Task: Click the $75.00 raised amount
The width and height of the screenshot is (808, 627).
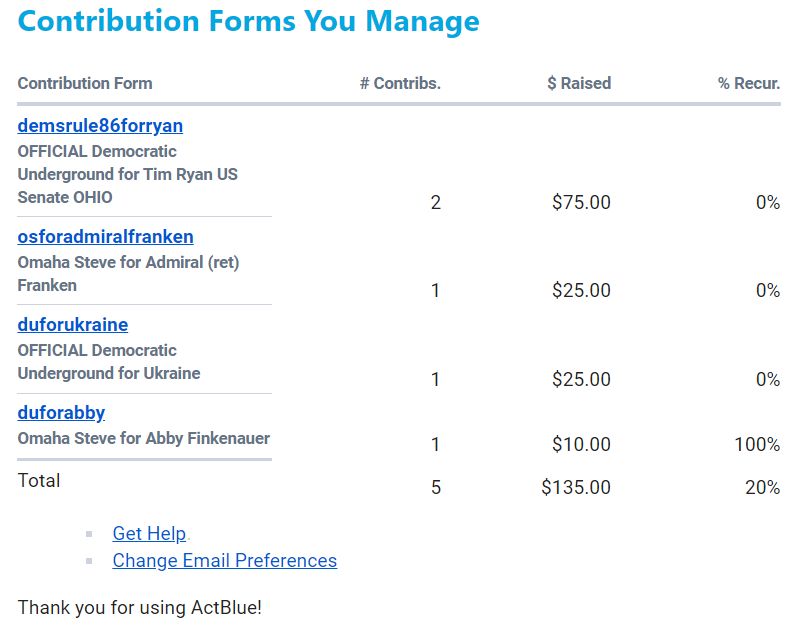Action: tap(581, 203)
